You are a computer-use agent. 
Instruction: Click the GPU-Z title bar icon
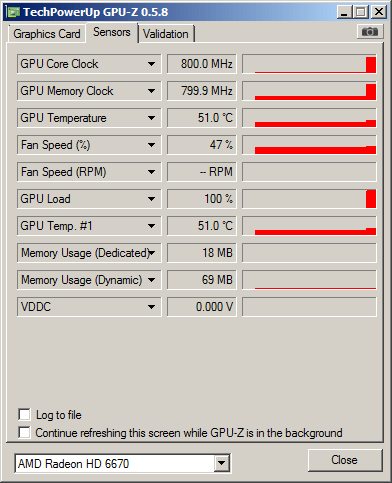[x=13, y=12]
